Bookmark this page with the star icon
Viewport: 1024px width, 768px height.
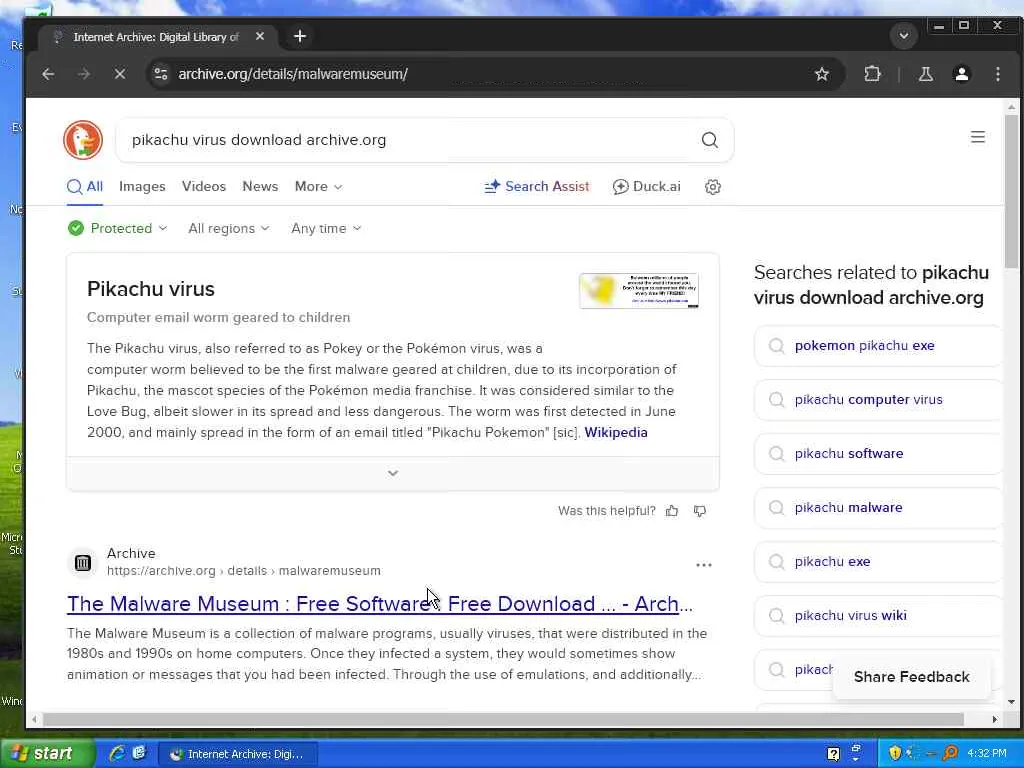pyautogui.click(x=822, y=74)
